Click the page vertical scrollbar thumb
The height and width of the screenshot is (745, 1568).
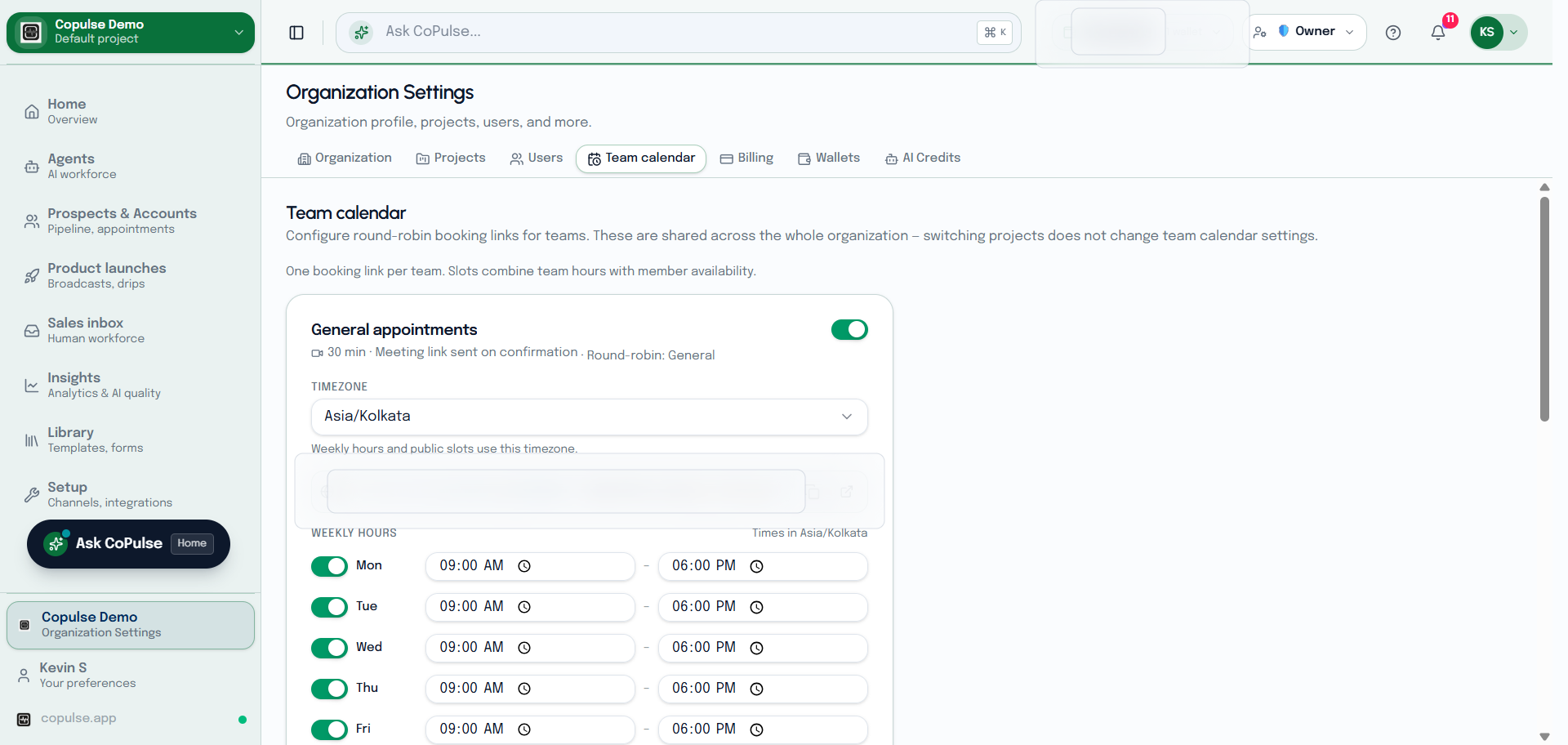pyautogui.click(x=1544, y=309)
